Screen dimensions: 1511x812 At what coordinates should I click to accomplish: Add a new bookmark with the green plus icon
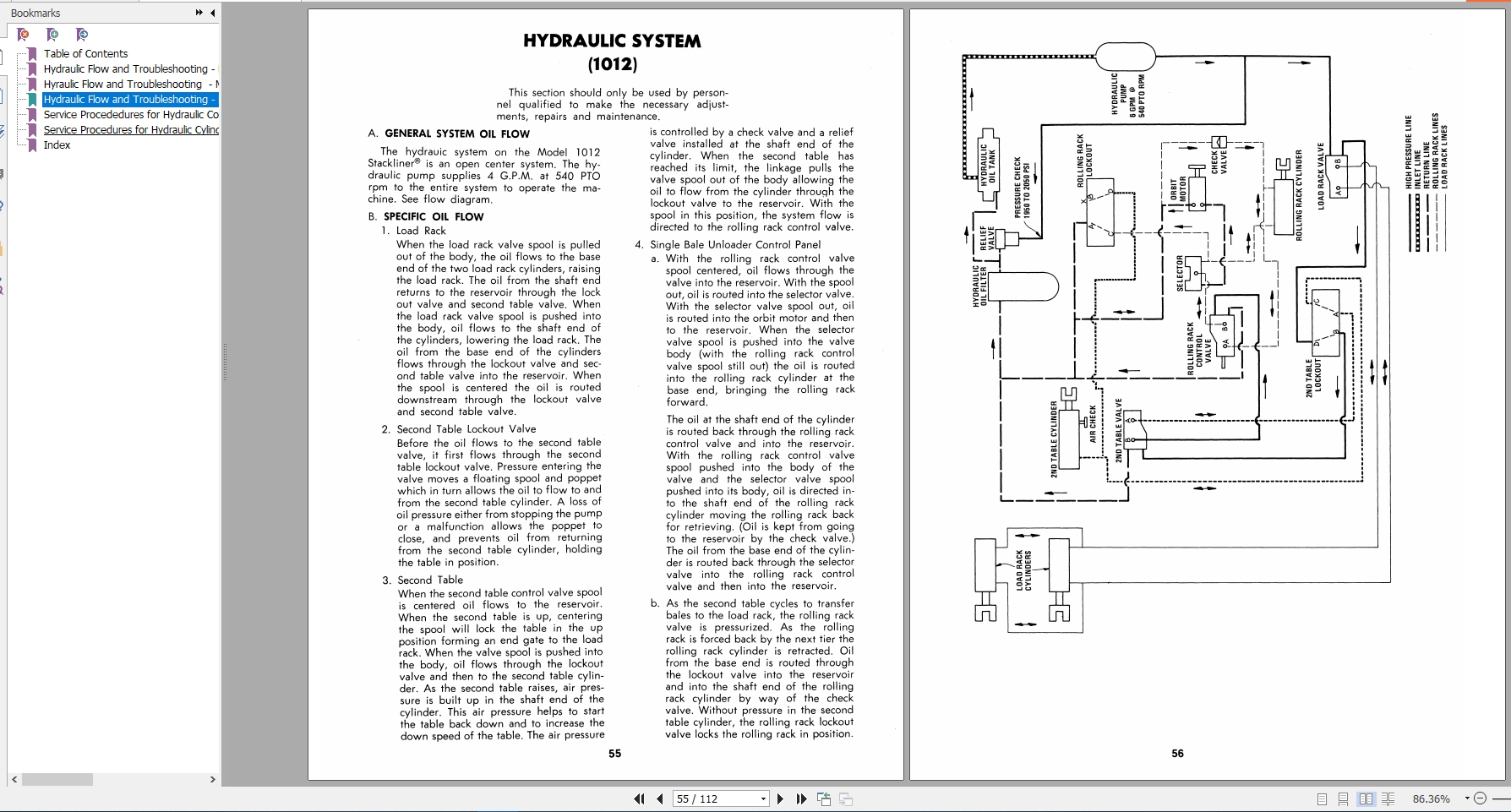52,35
